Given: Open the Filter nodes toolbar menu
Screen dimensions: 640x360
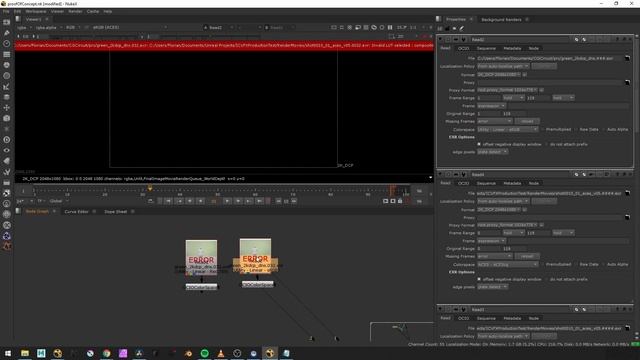Looking at the screenshot, I should 7,76.
